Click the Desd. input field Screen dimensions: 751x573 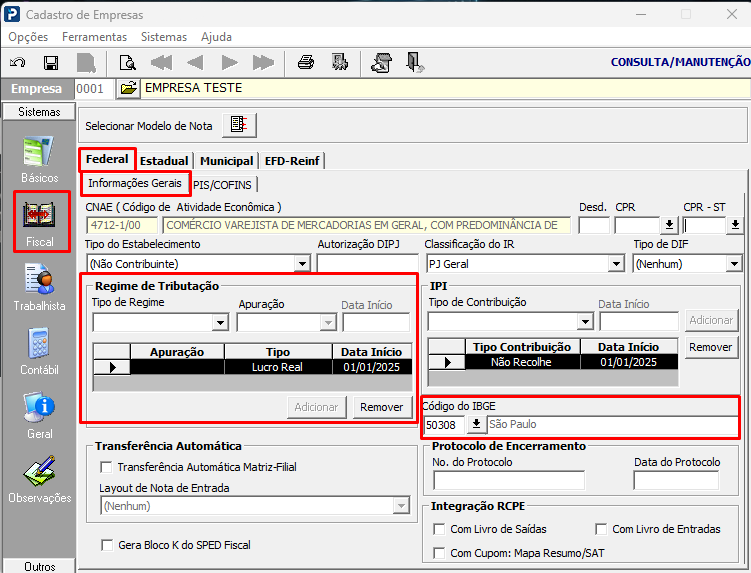[594, 225]
